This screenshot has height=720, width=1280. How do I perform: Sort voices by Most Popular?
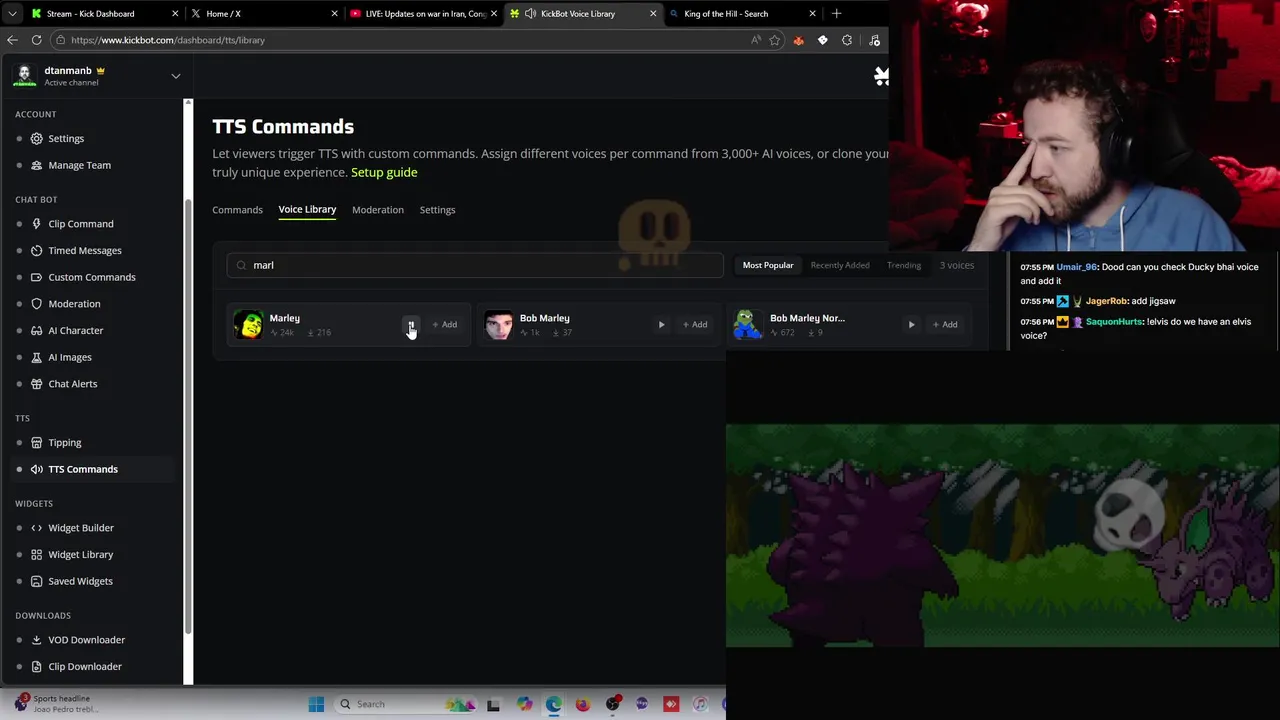(768, 265)
